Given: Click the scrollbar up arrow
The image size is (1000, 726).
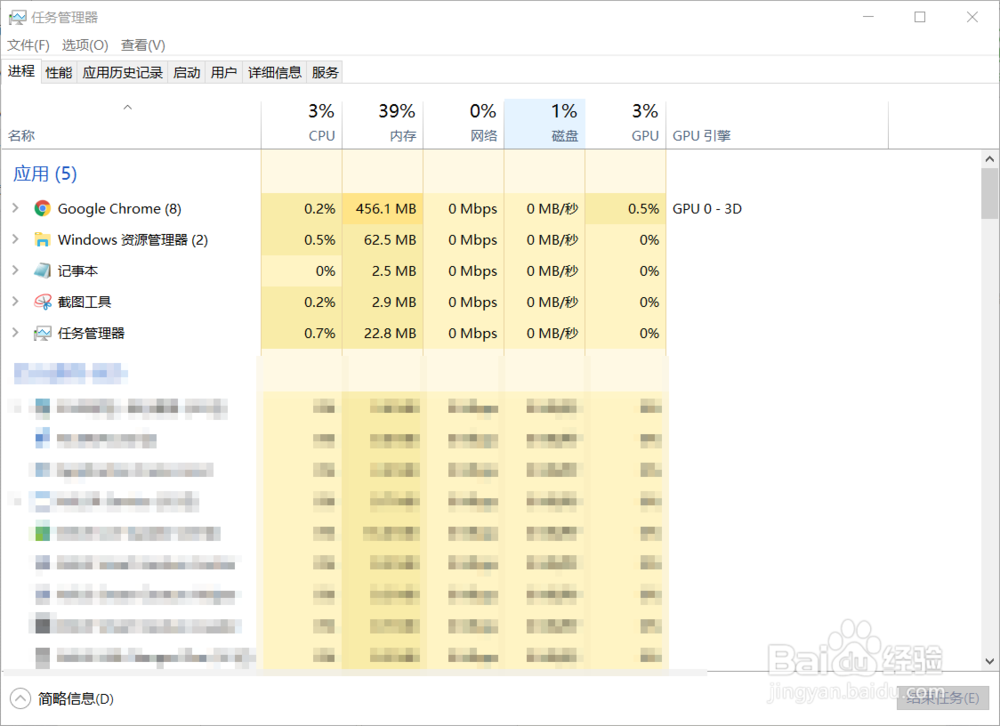Looking at the screenshot, I should click(990, 159).
